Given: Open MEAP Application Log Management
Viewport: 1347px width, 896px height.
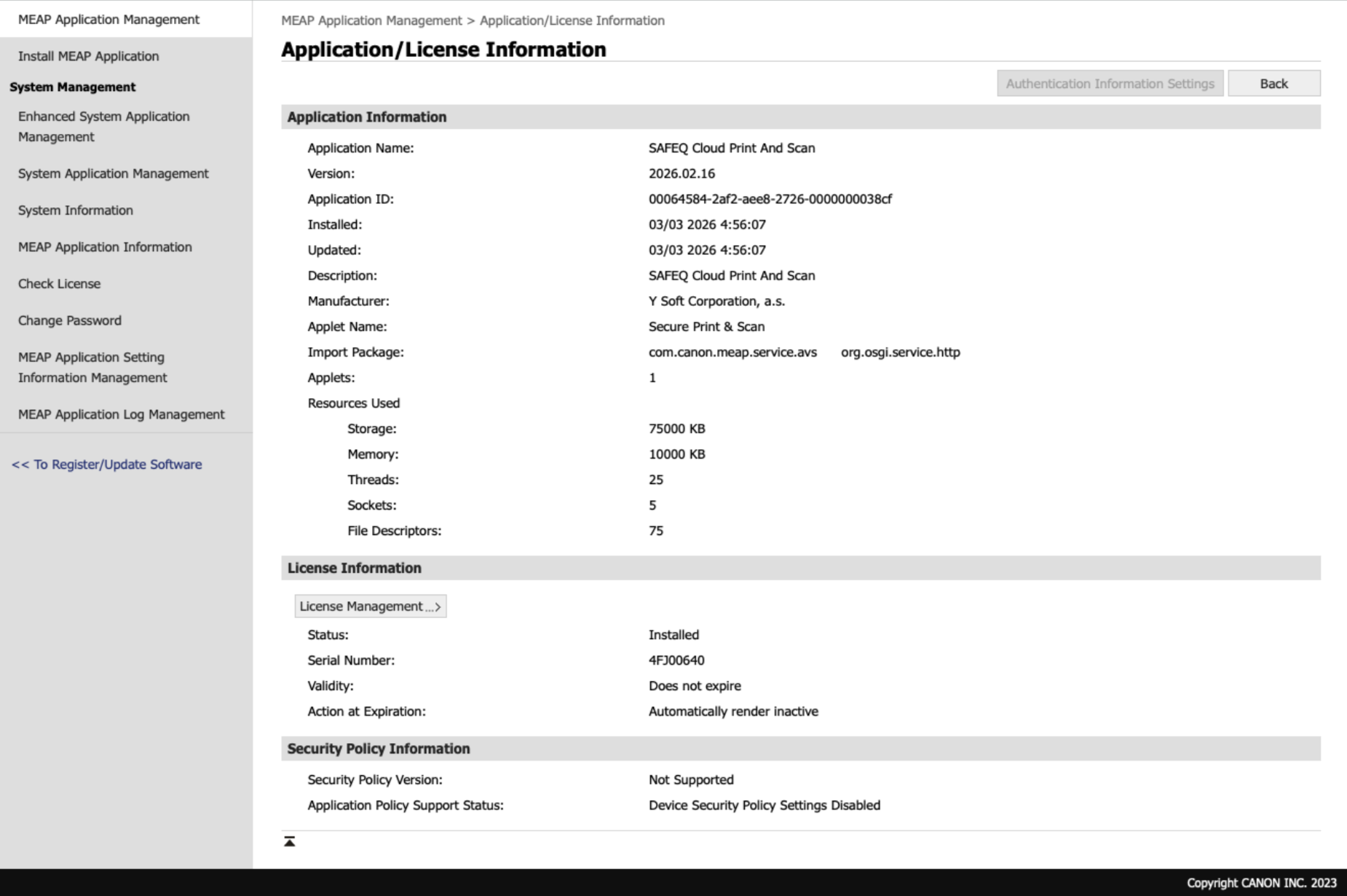Looking at the screenshot, I should 122,414.
